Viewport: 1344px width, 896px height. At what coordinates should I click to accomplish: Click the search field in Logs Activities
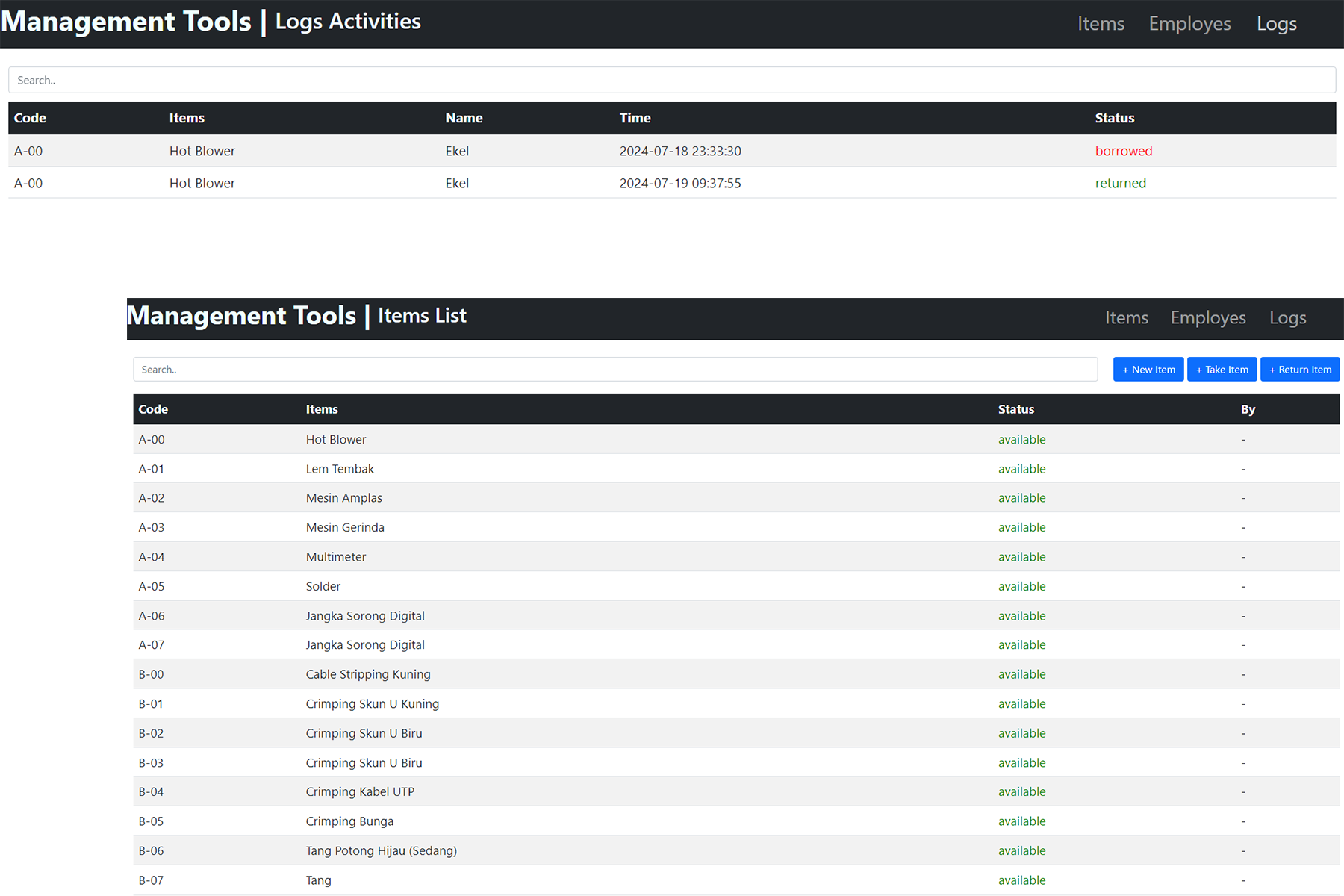(x=672, y=80)
